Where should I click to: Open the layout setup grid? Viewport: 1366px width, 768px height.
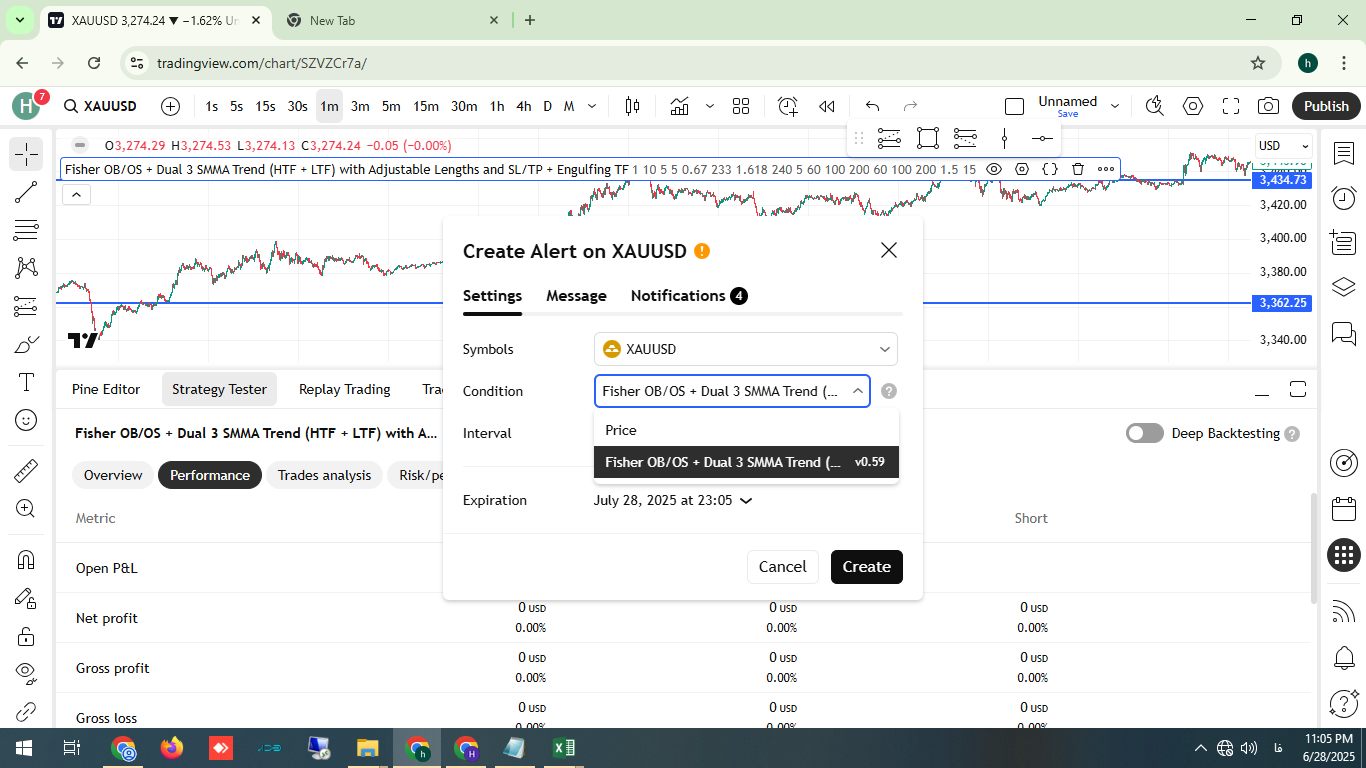[741, 106]
